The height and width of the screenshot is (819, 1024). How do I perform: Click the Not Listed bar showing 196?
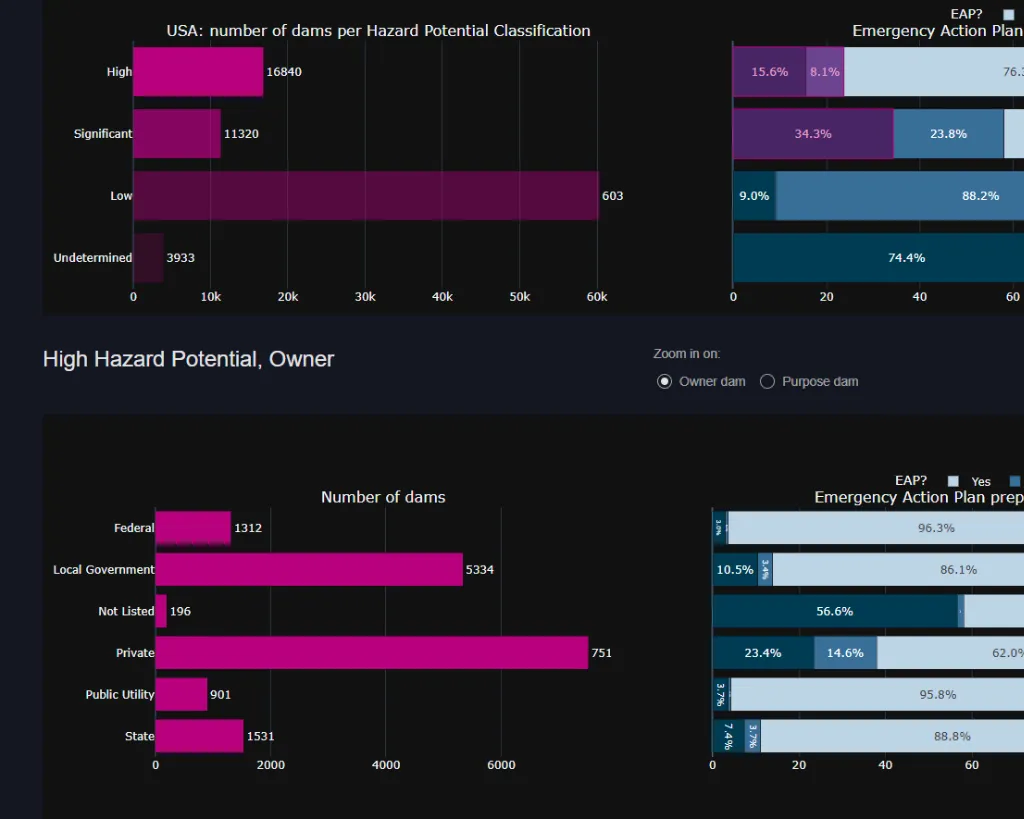tap(161, 611)
